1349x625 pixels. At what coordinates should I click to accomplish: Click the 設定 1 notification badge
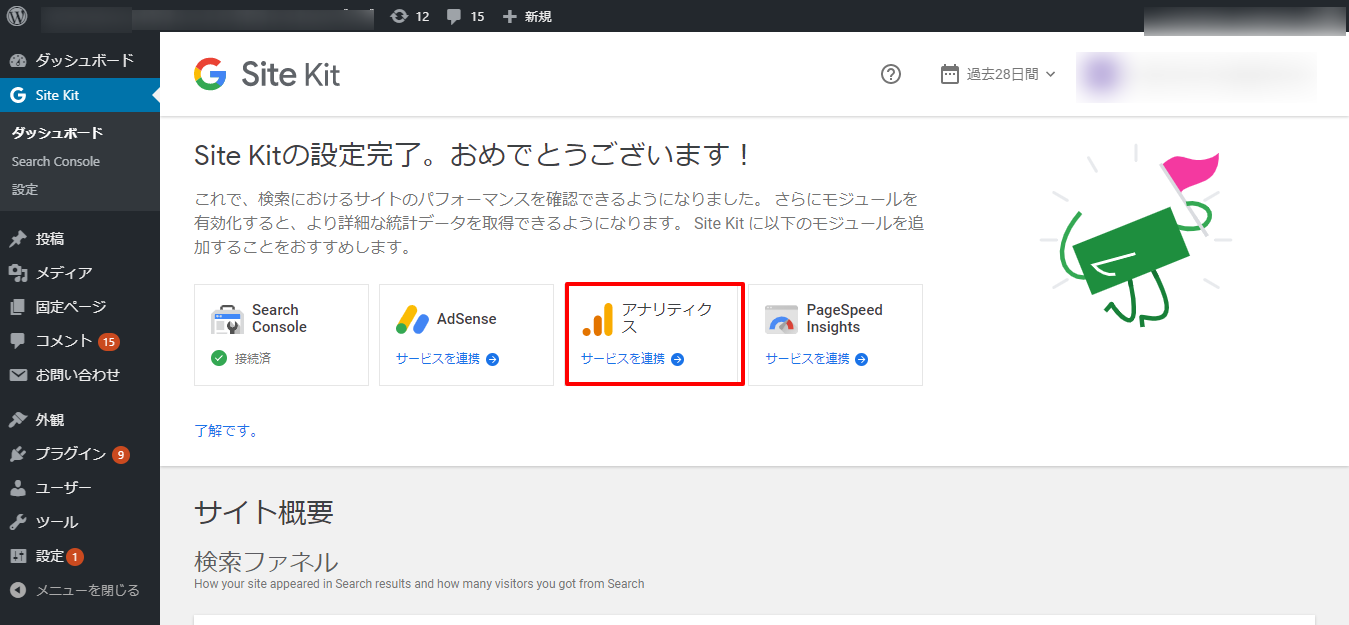click(x=75, y=557)
